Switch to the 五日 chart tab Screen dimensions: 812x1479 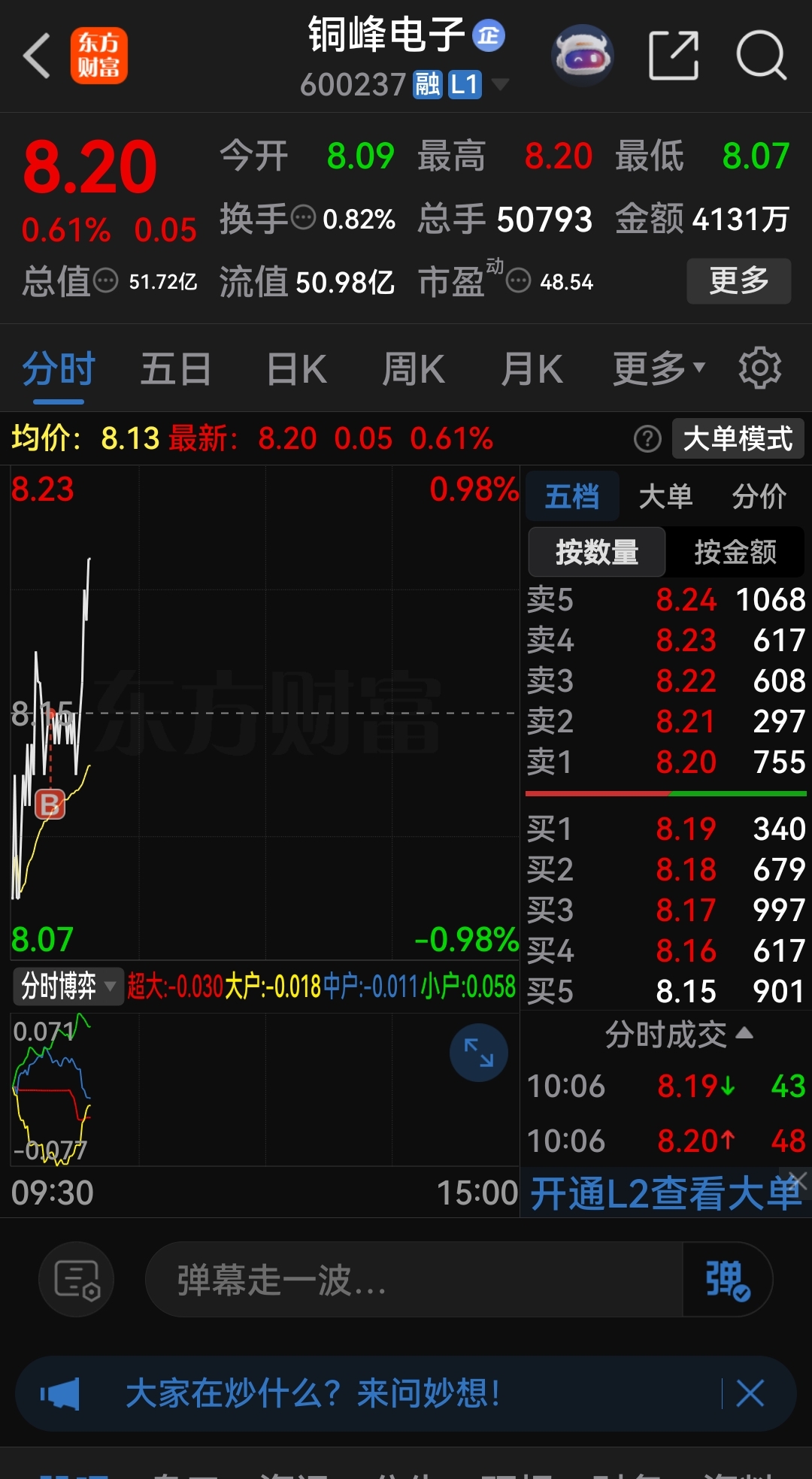pos(175,369)
